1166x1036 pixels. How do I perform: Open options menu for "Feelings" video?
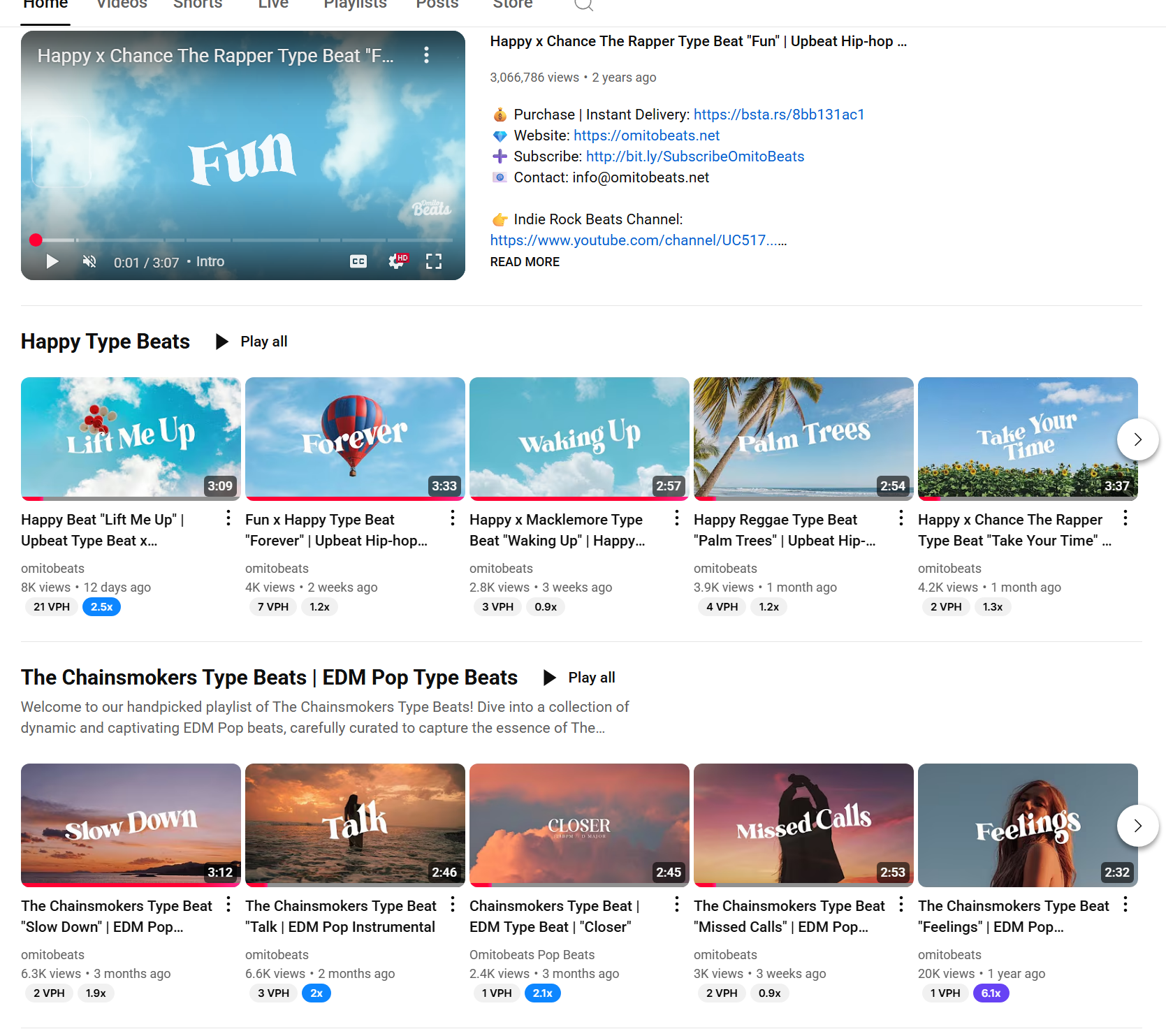tap(1125, 905)
